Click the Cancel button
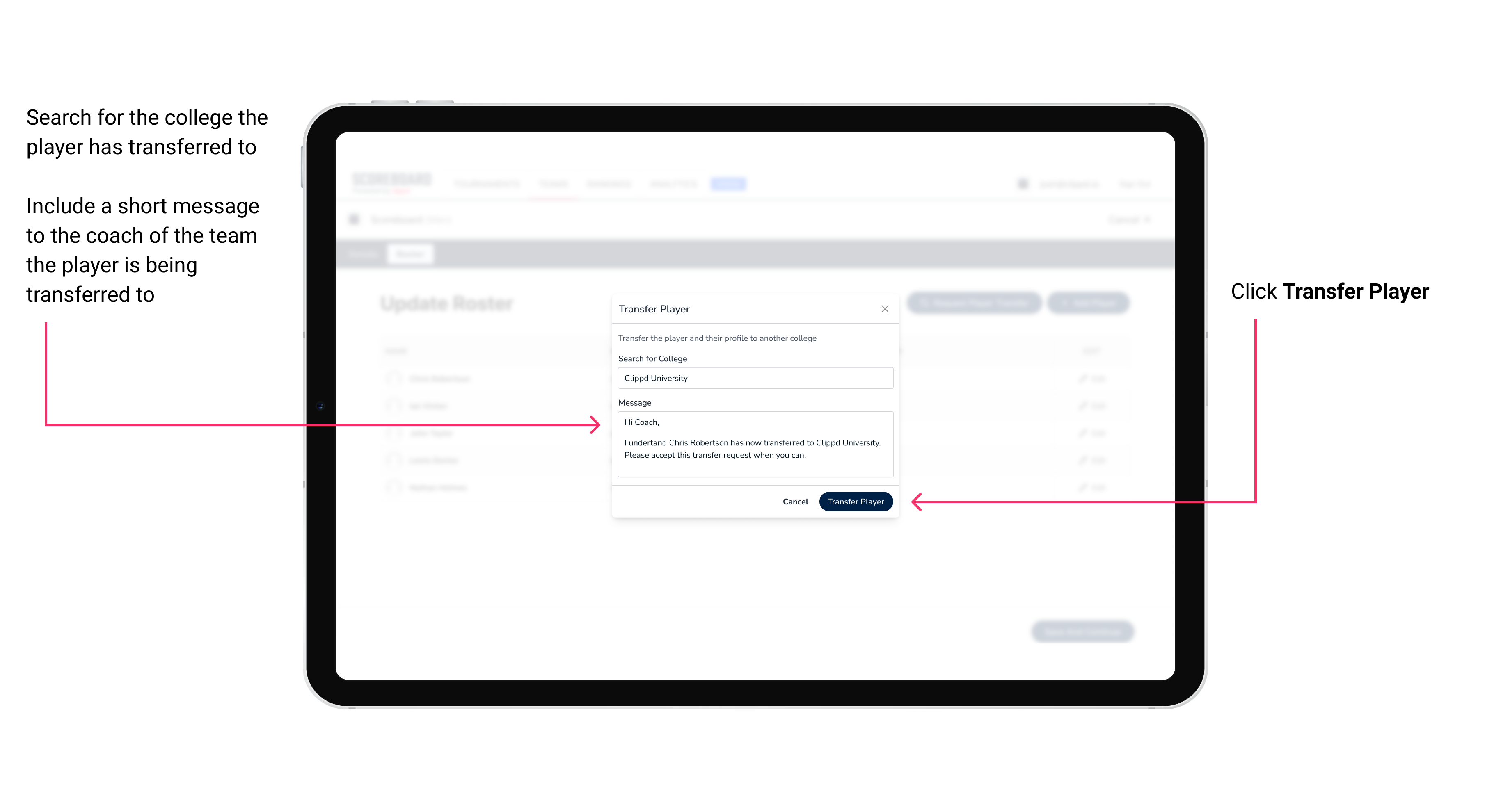1510x812 pixels. [796, 502]
